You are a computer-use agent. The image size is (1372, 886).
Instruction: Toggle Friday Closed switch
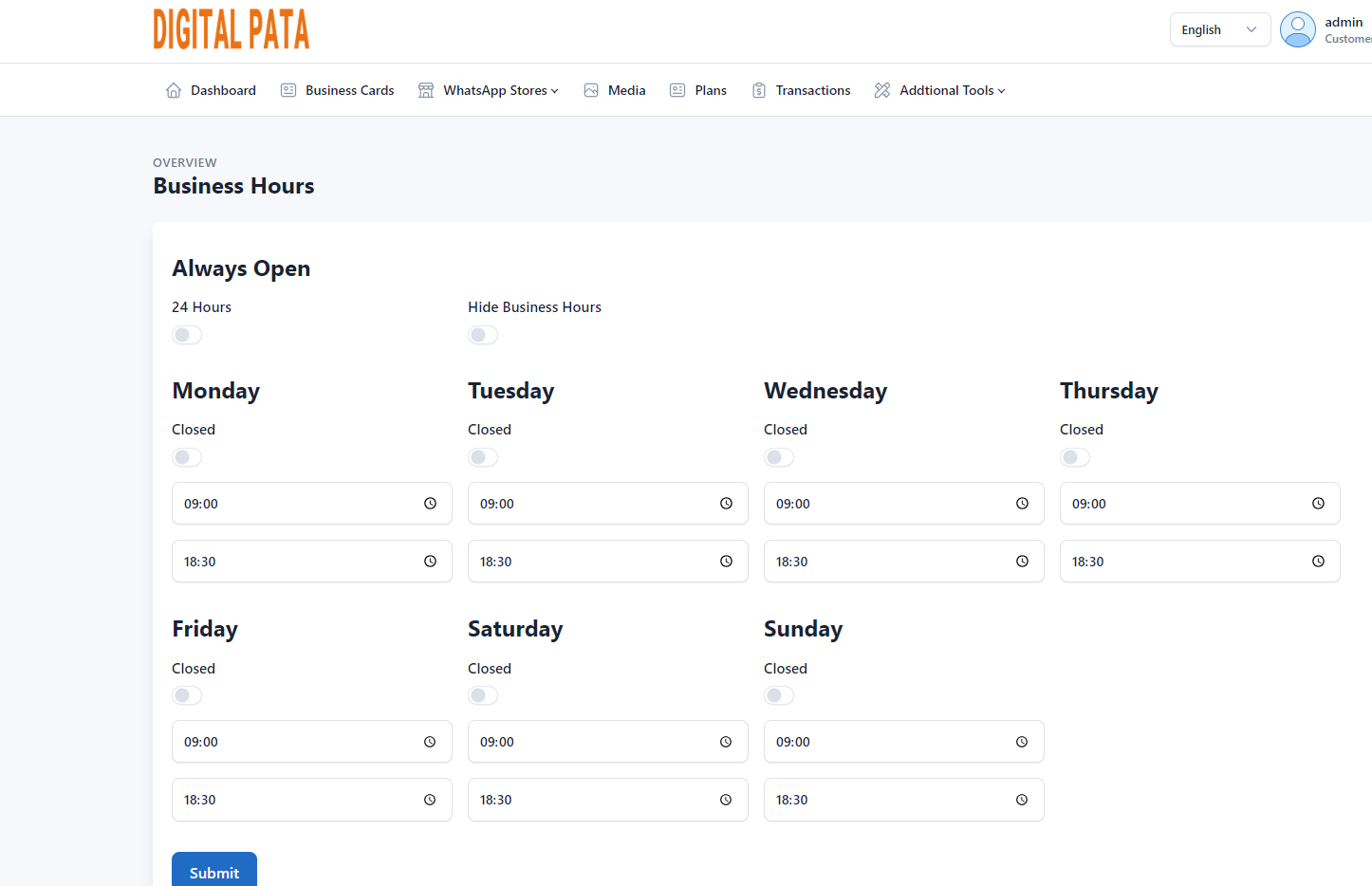coord(187,695)
